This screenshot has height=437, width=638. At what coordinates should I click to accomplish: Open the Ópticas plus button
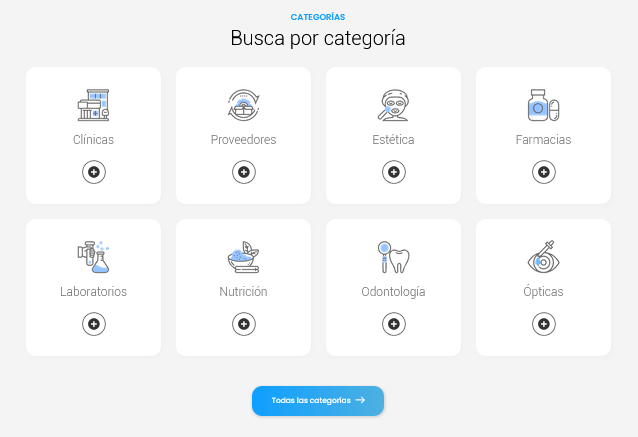pos(543,324)
